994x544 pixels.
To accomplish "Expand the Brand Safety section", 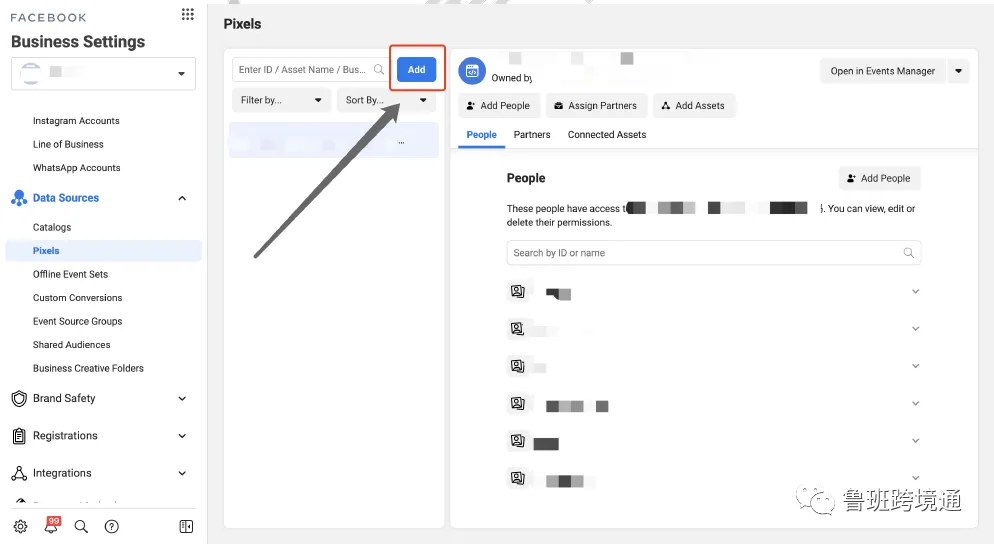I will (182, 399).
